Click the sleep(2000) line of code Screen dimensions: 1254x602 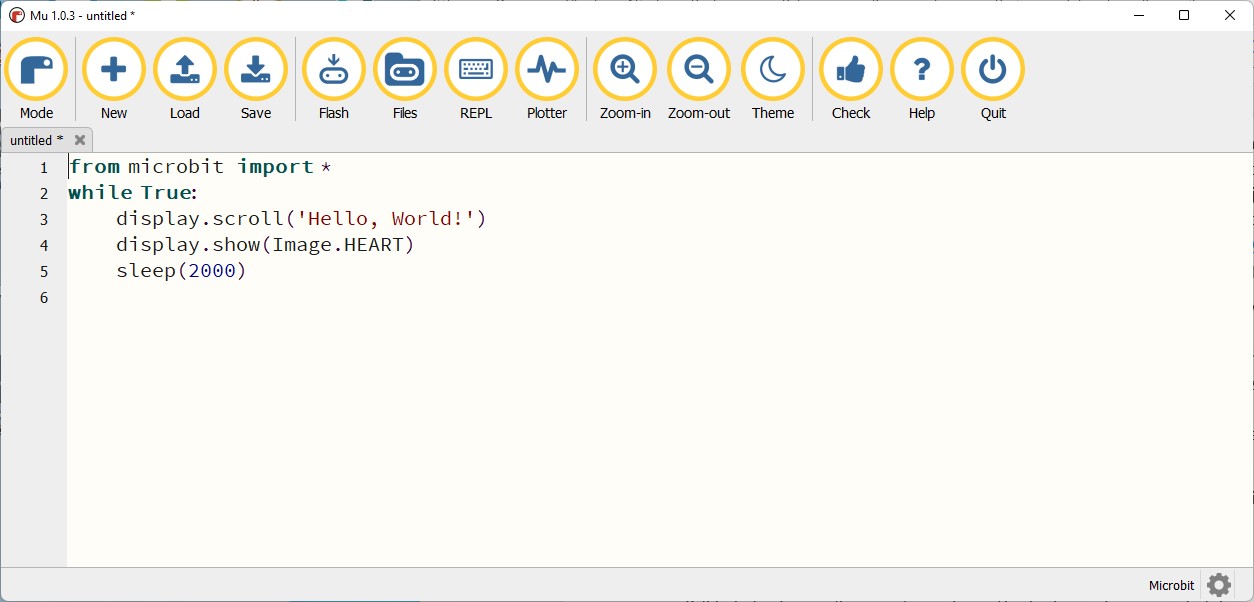point(181,271)
